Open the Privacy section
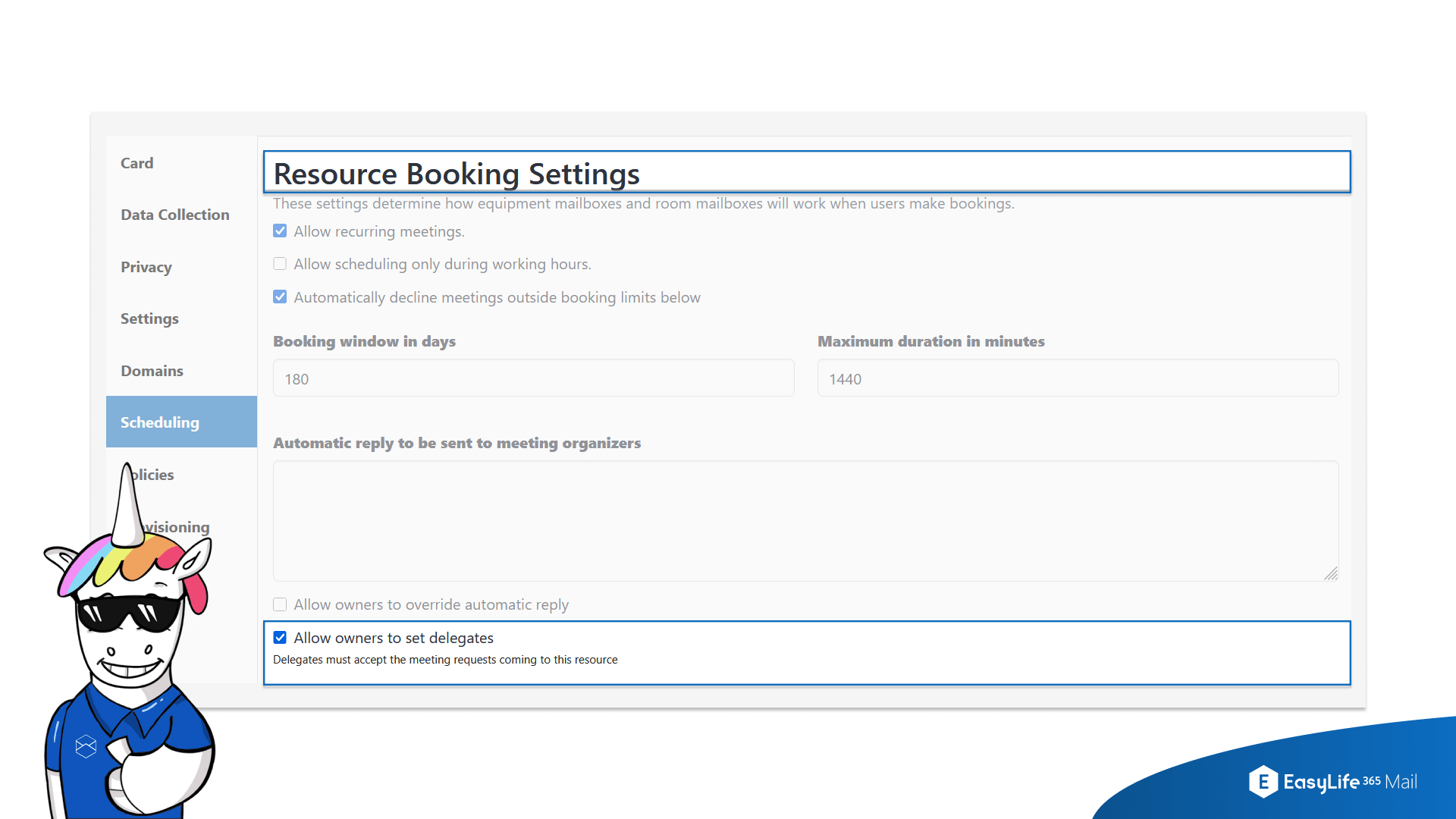The width and height of the screenshot is (1456, 819). pos(146,267)
